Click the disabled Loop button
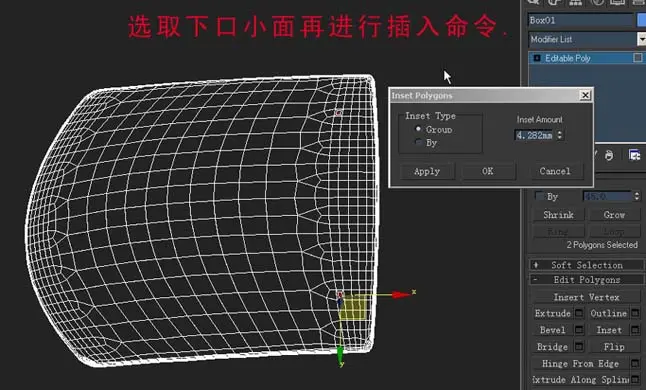The width and height of the screenshot is (646, 390). [x=614, y=231]
